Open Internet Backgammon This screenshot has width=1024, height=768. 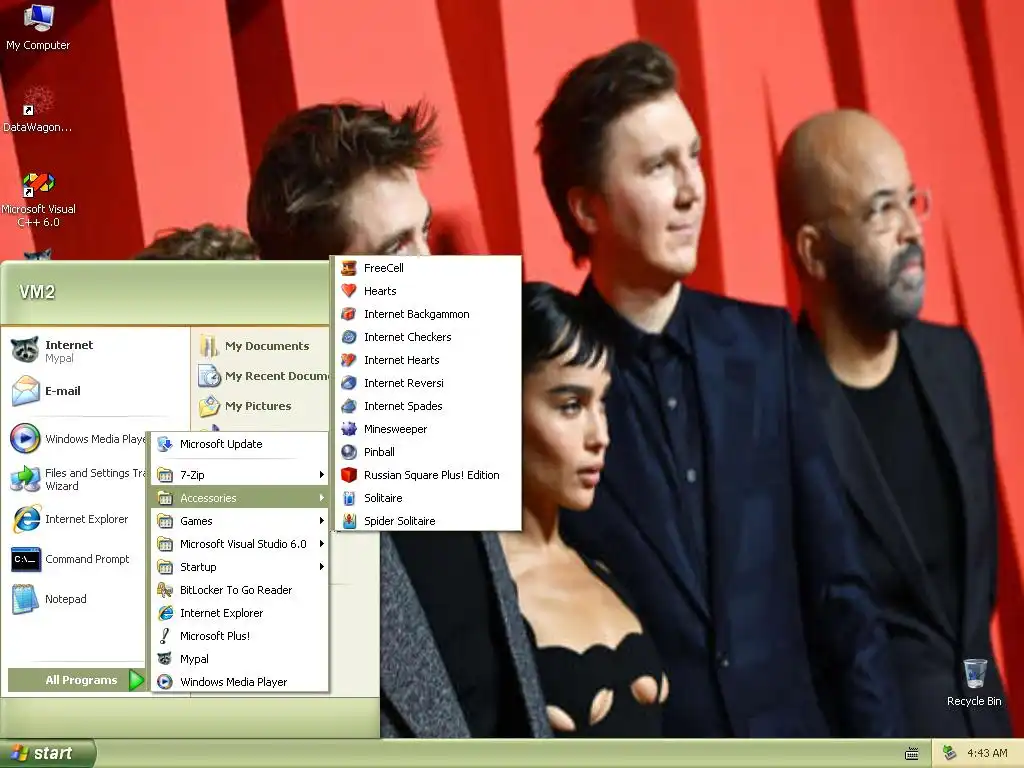[x=428, y=313]
